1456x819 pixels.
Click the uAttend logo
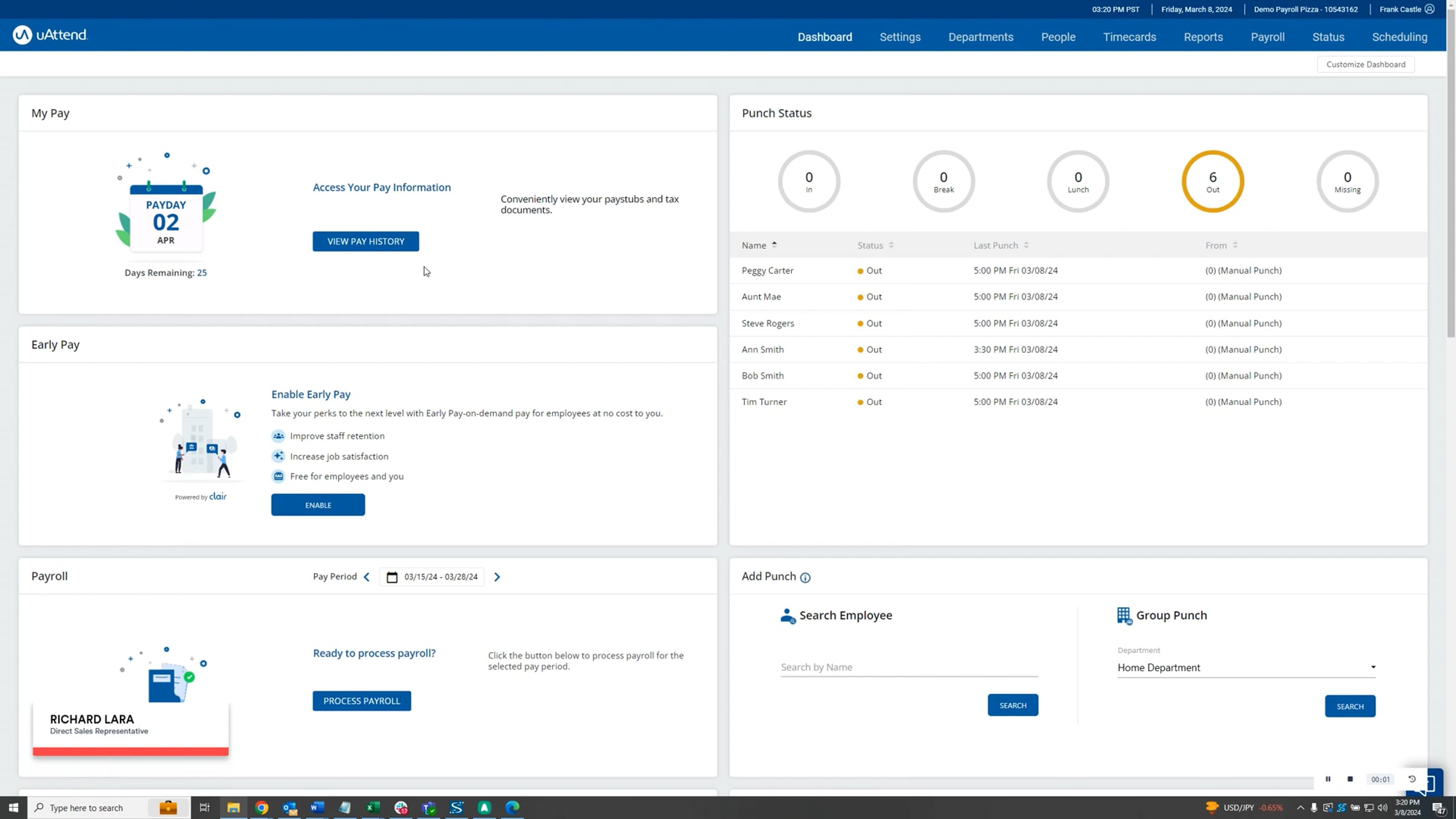click(x=50, y=35)
